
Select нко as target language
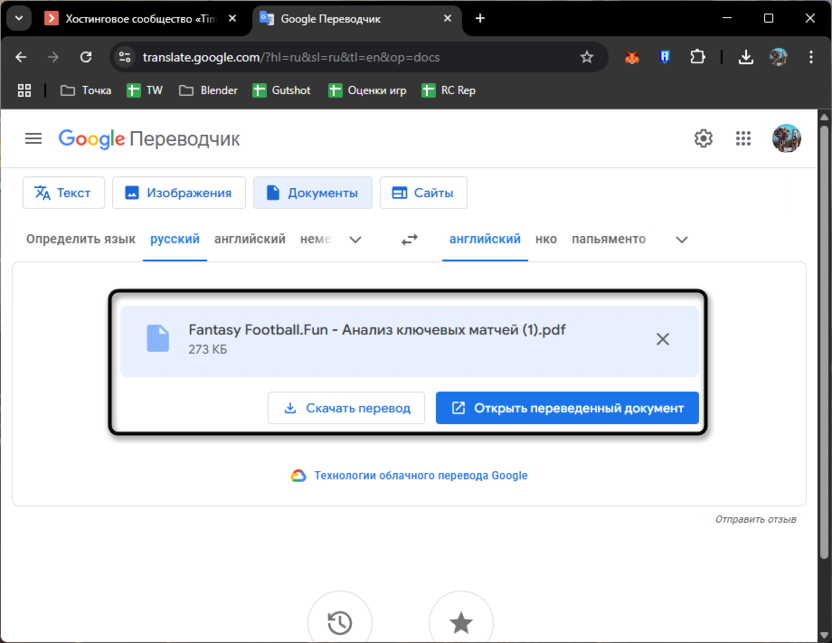point(545,239)
